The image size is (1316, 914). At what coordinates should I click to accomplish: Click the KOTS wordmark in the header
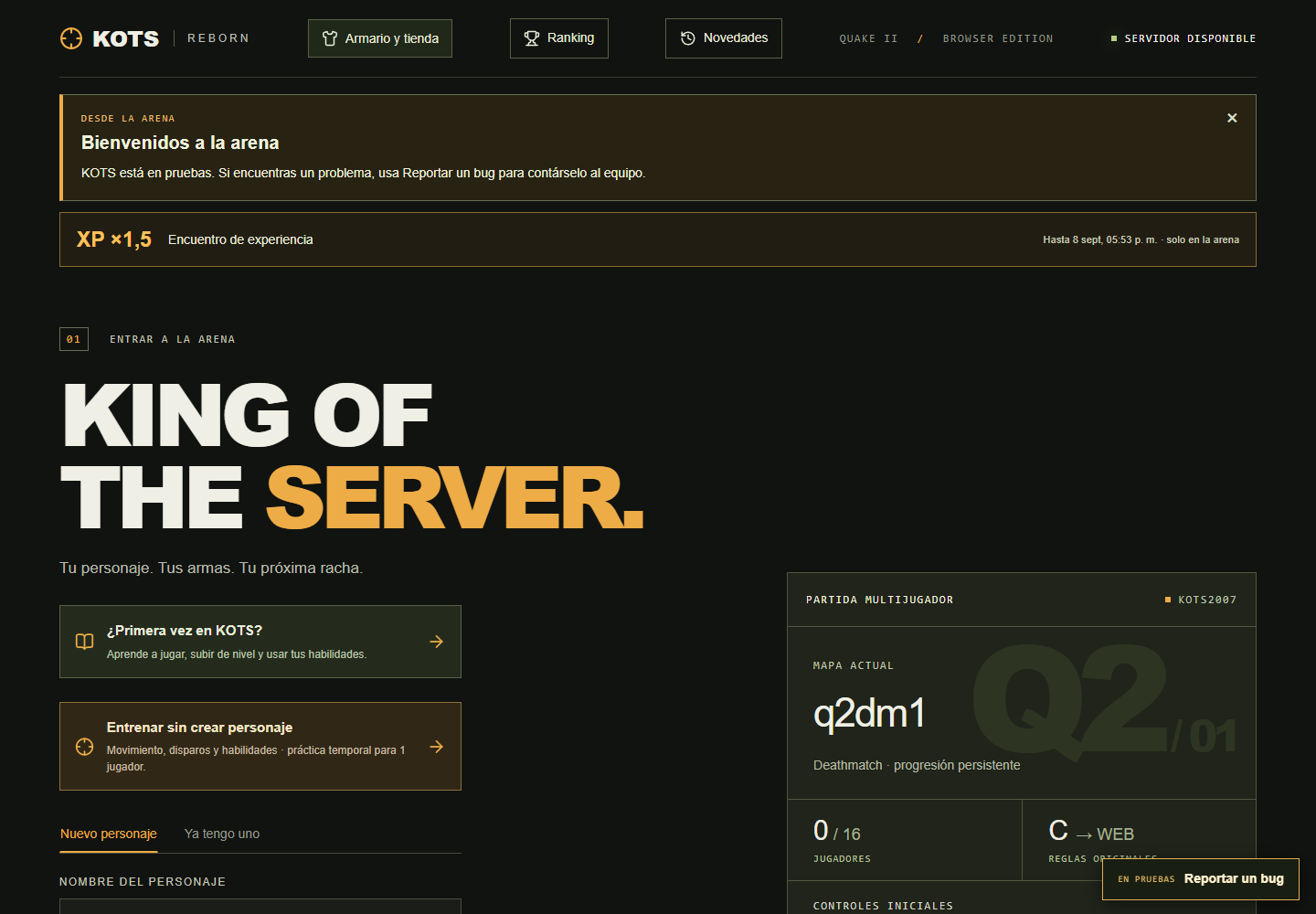point(126,38)
